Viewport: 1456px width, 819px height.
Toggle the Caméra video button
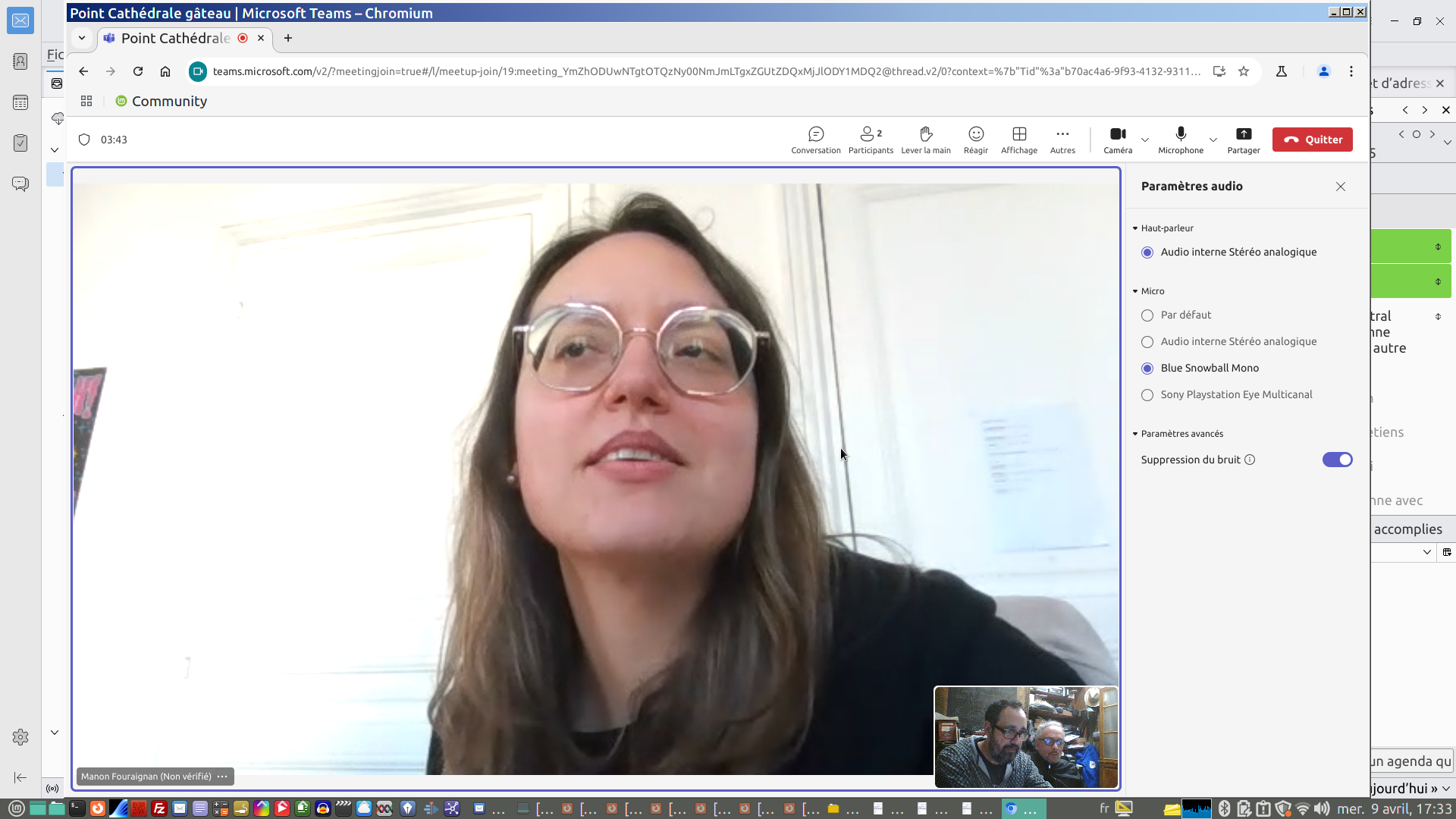click(x=1117, y=140)
